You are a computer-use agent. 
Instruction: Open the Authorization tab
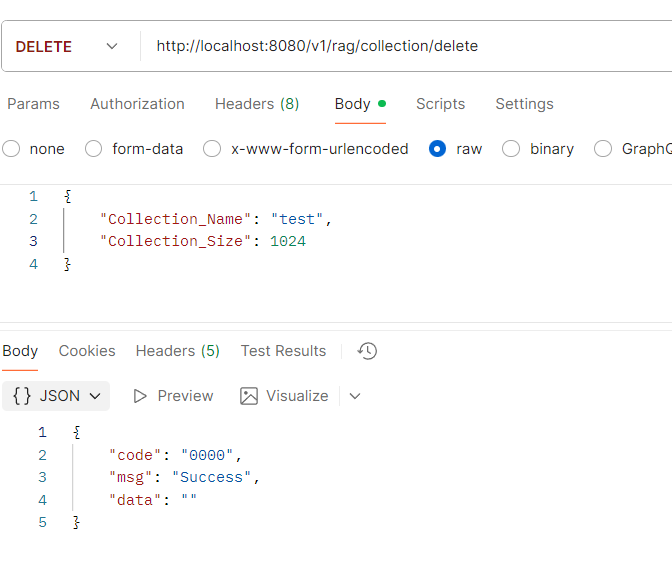pyautogui.click(x=137, y=104)
